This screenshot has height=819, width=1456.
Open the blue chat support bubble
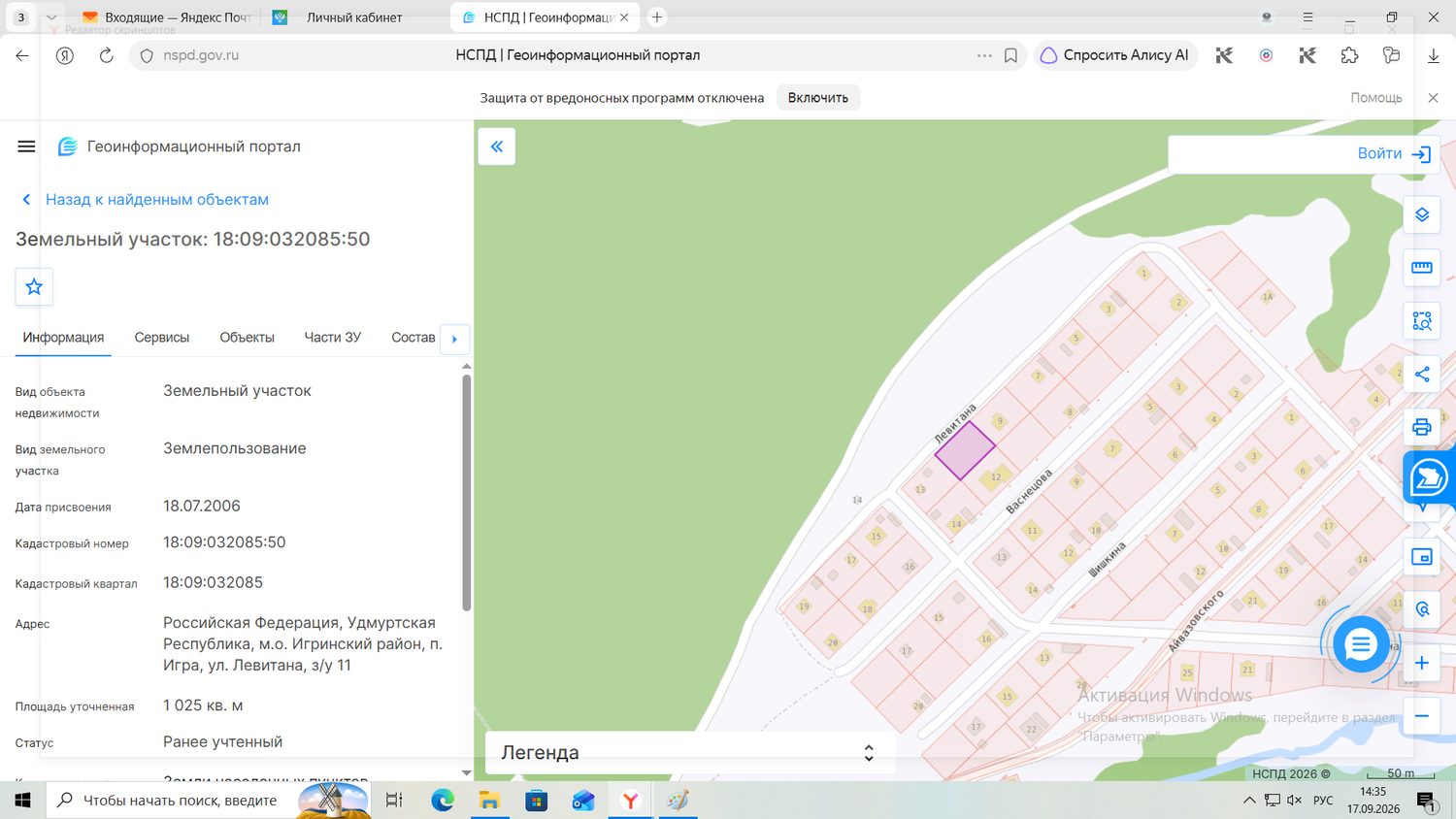tap(1361, 643)
